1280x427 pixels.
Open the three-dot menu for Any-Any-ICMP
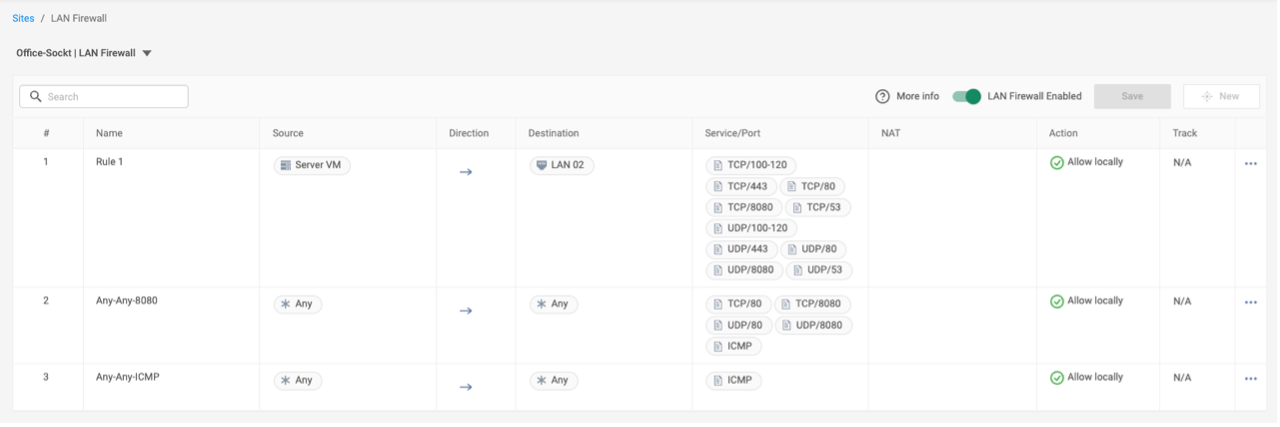pos(1250,379)
